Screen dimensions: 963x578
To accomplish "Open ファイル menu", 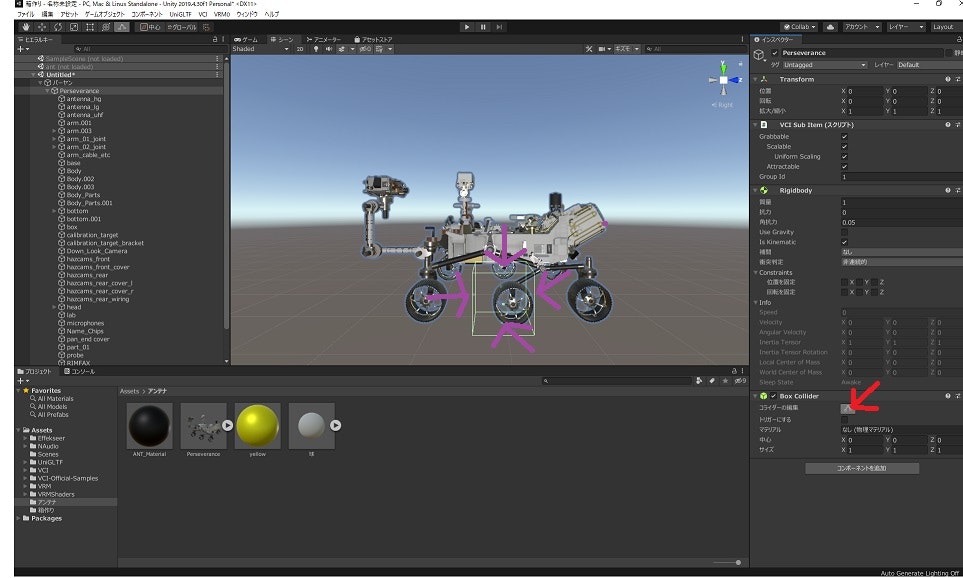I will (25, 14).
